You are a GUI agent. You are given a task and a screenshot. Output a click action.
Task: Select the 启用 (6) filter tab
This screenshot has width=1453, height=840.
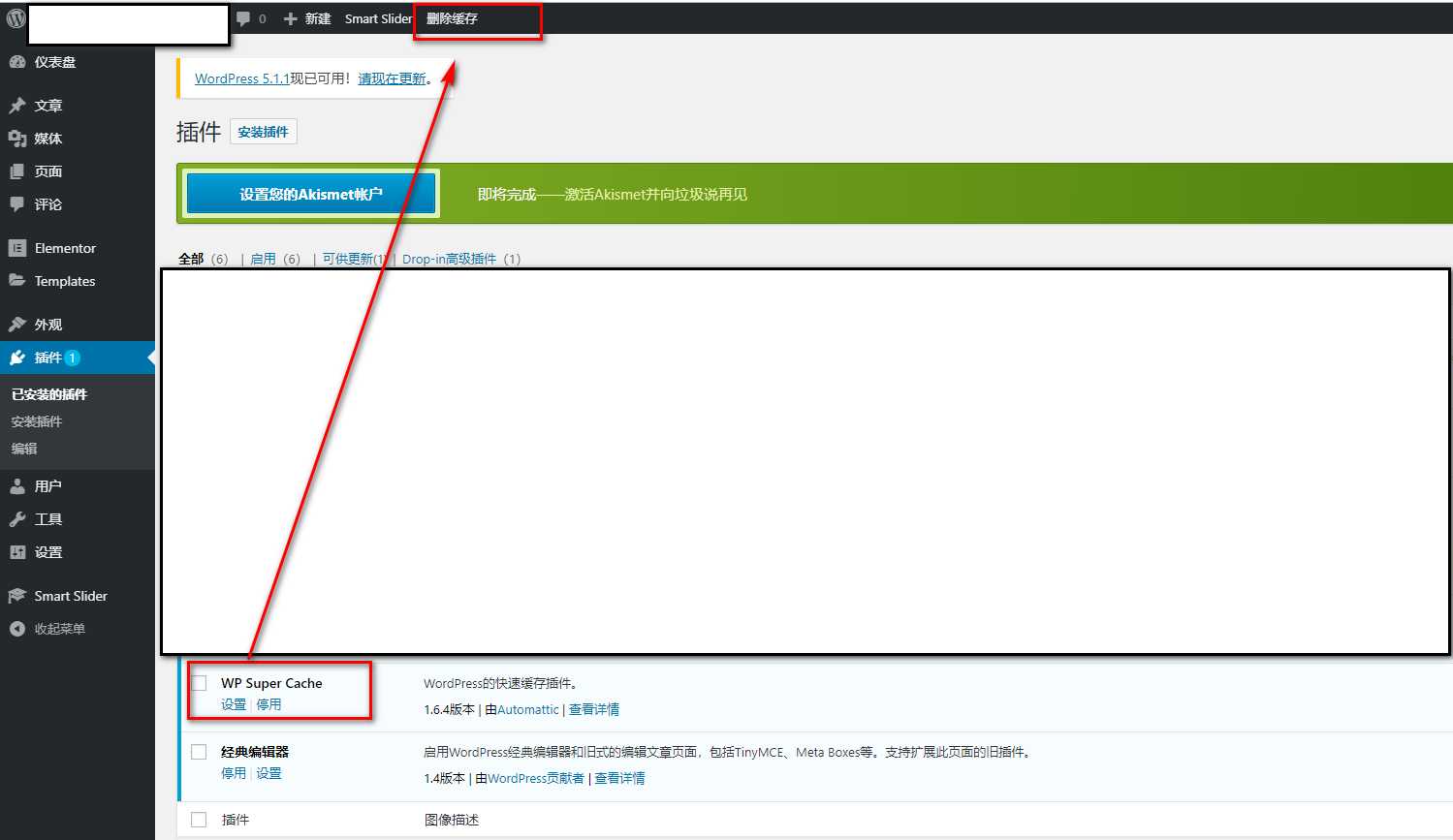(x=275, y=259)
